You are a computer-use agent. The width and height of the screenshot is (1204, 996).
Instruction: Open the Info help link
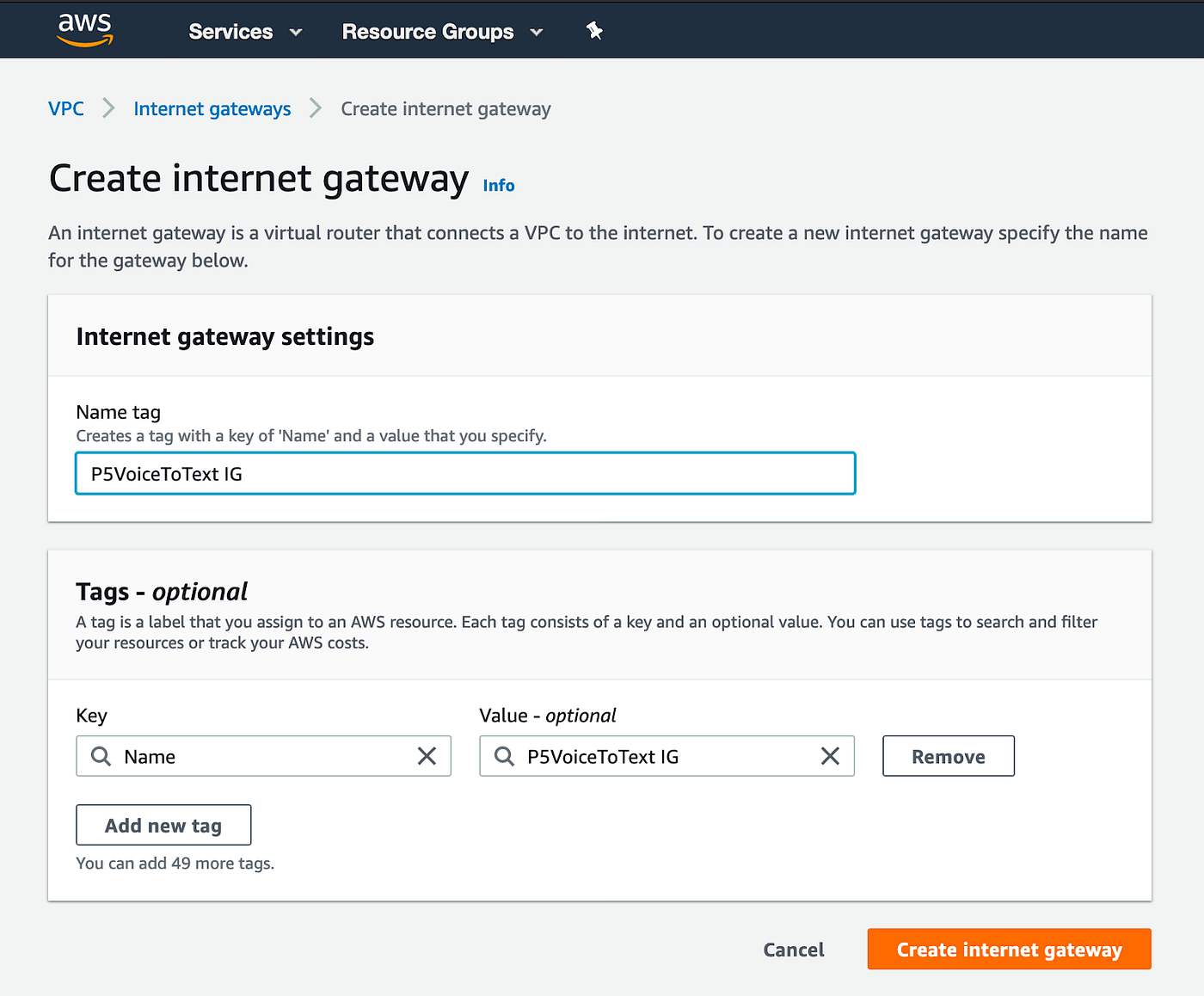498,185
